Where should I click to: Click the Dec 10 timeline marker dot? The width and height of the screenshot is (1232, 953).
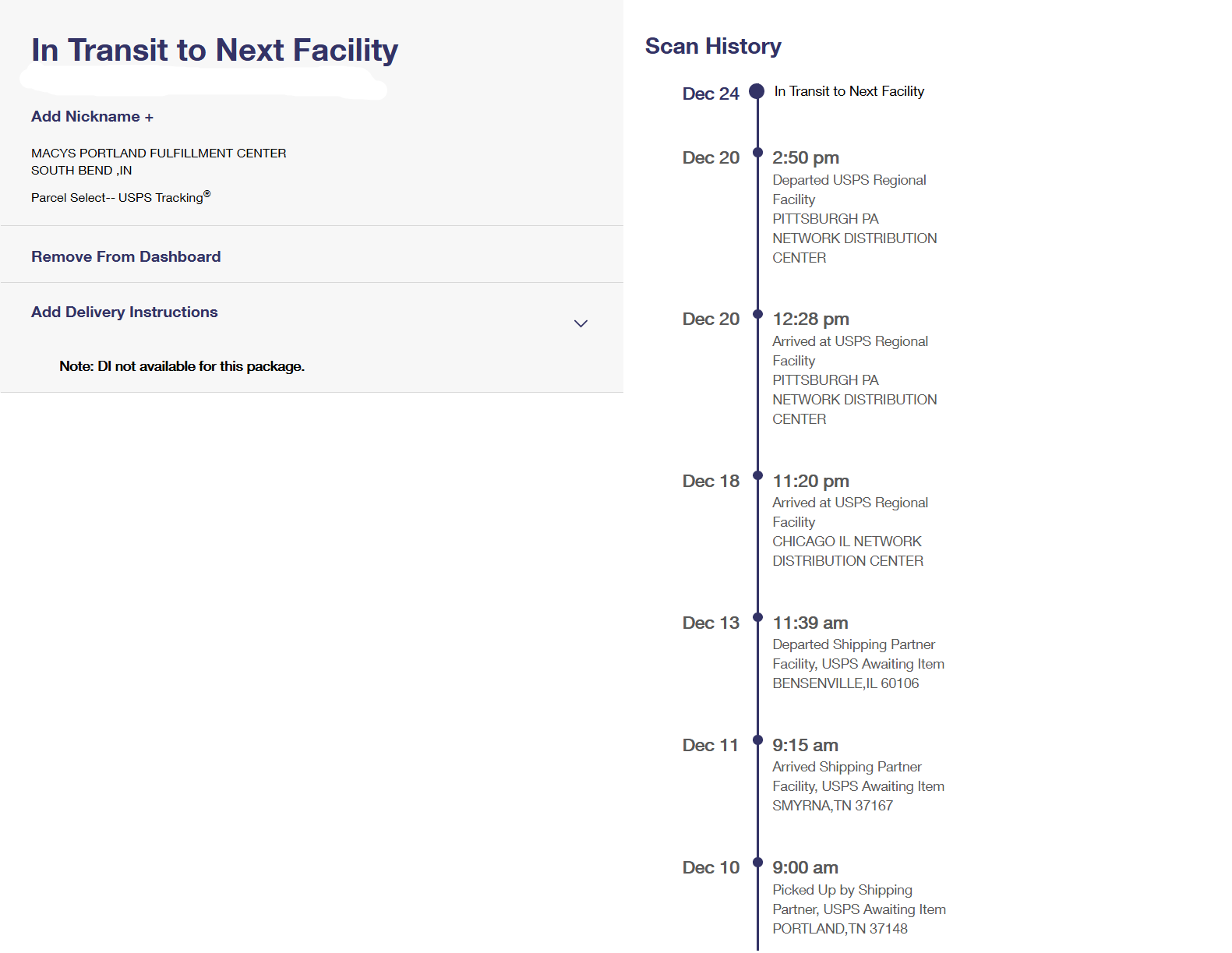757,862
